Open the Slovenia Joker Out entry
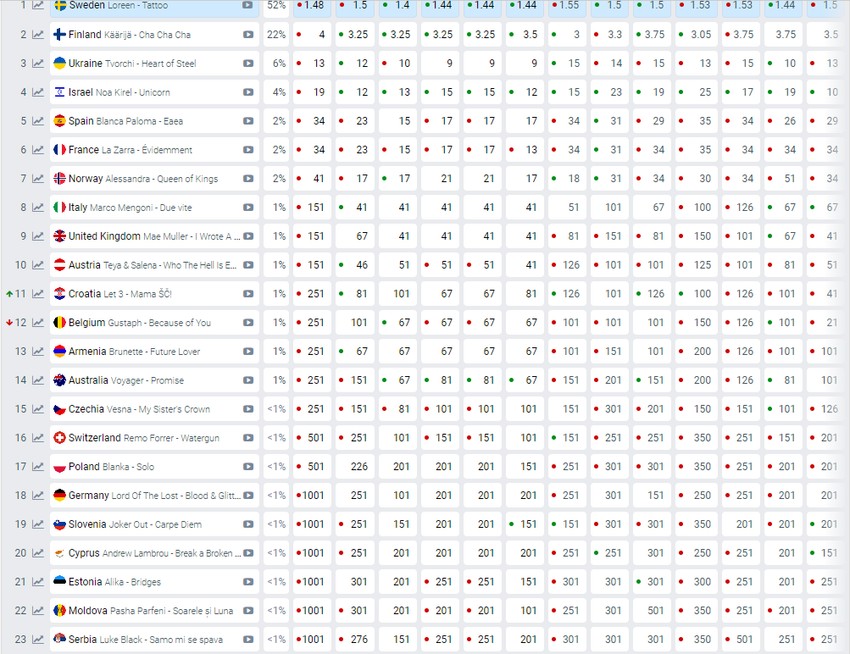Image resolution: width=850 pixels, height=654 pixels. click(135, 524)
